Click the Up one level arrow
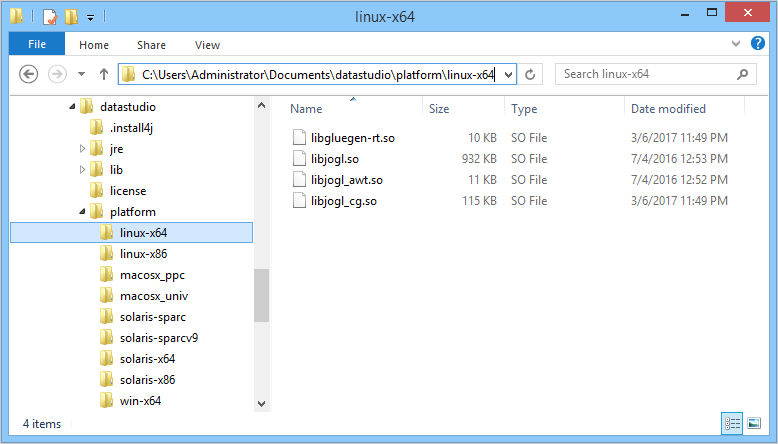778x444 pixels. (x=104, y=74)
